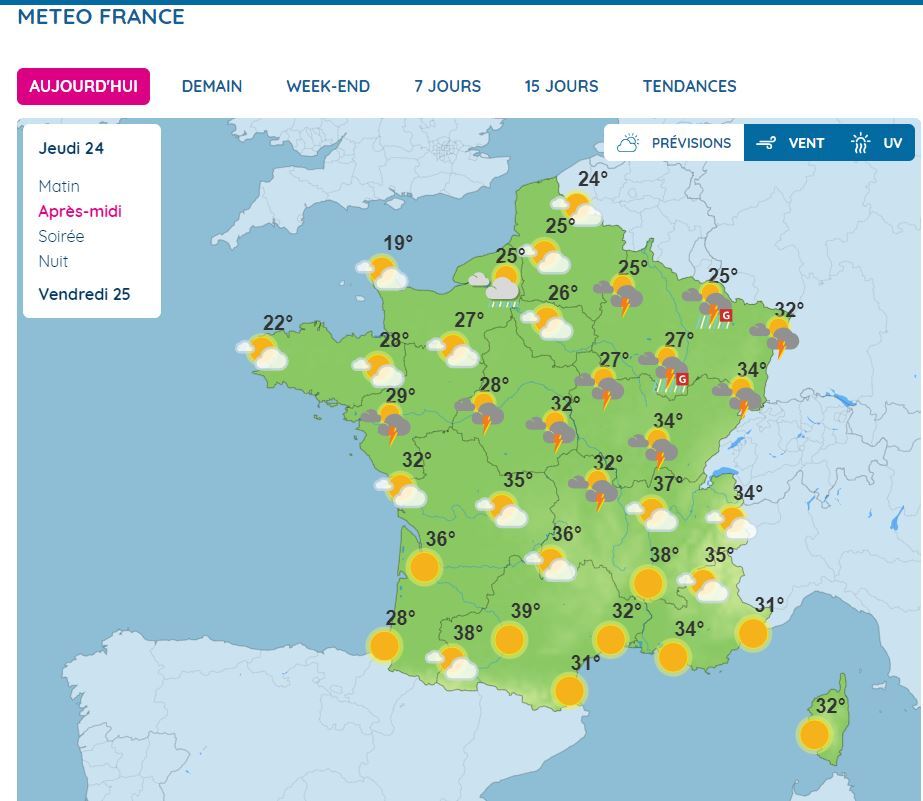The image size is (923, 801).
Task: Click the partly cloudy icon under 22° in Brittany
Action: click(x=263, y=352)
